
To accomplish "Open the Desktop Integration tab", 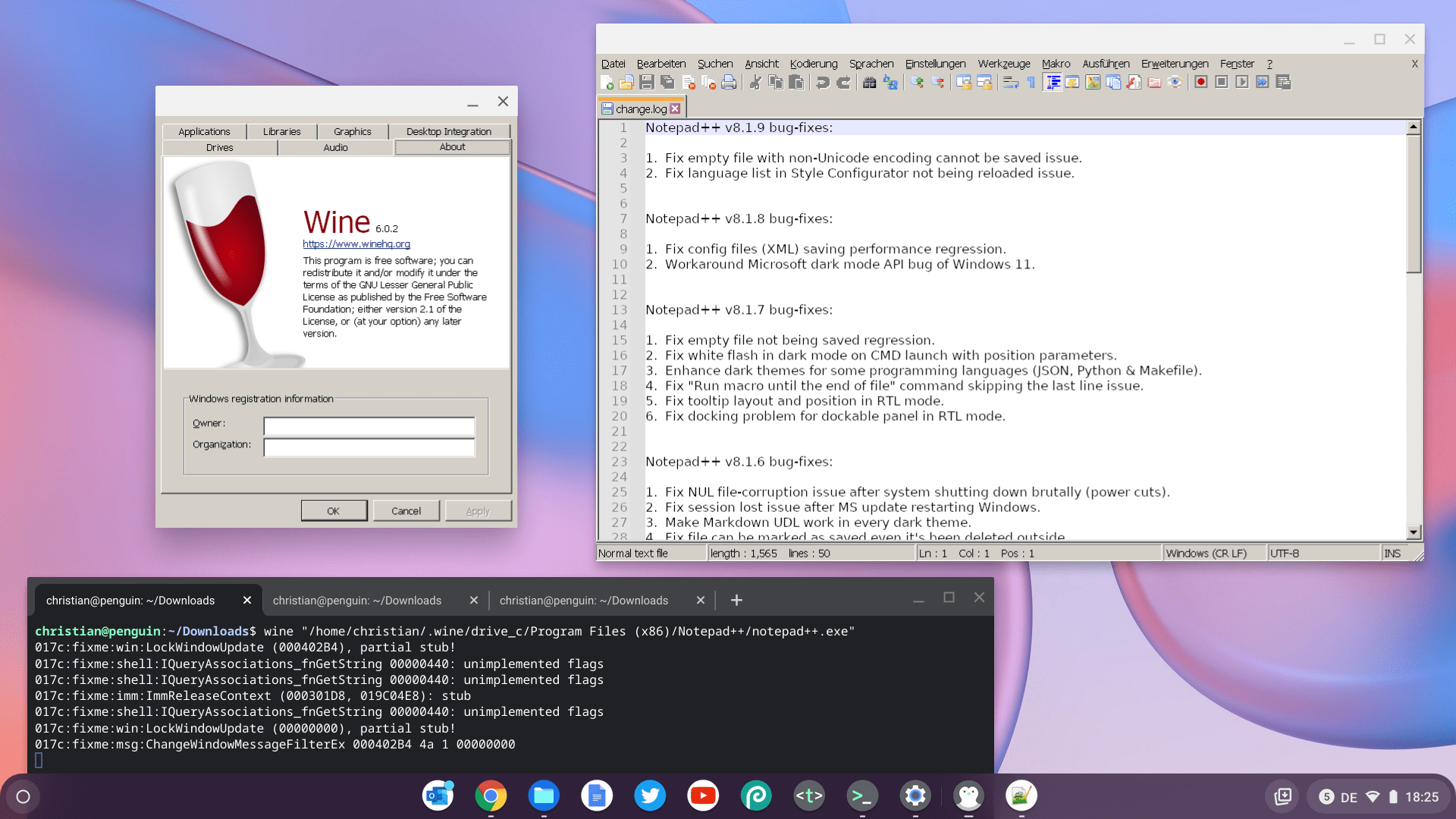I will coord(449,131).
